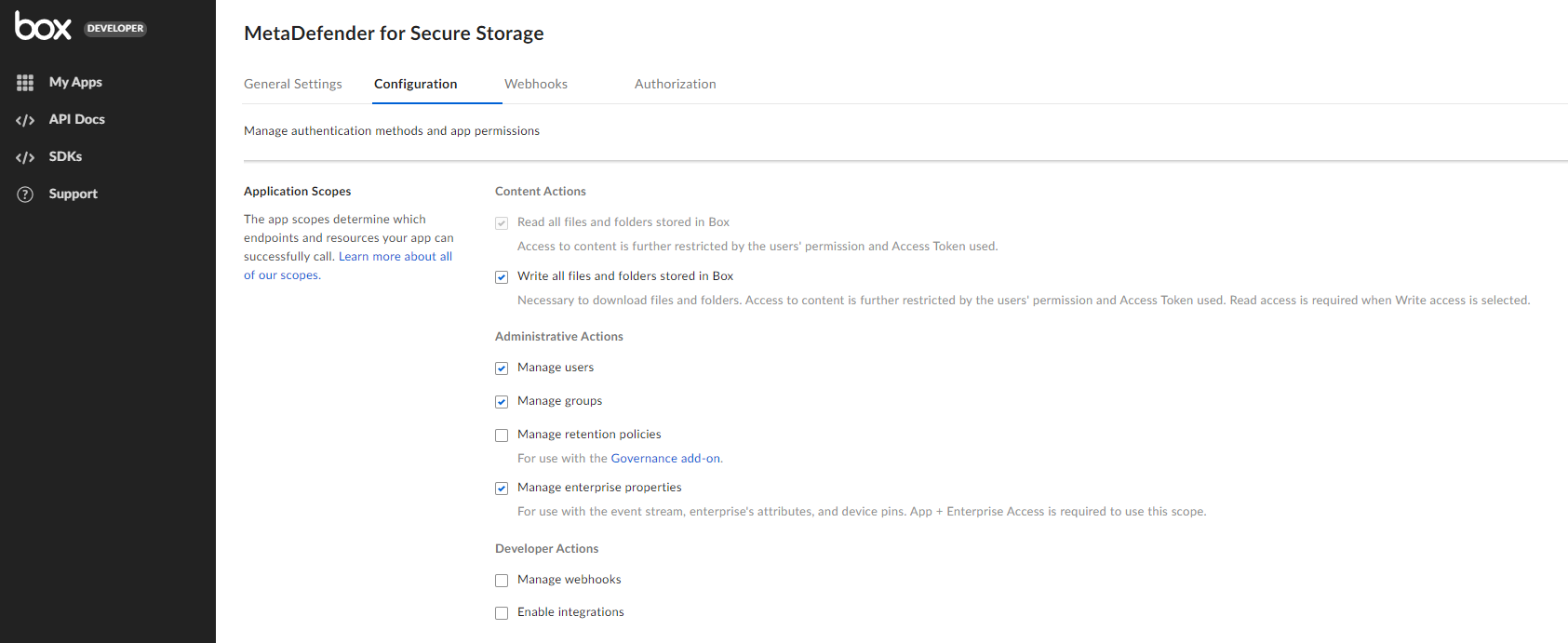
Task: Open My Apps in the sidebar
Action: [x=75, y=82]
